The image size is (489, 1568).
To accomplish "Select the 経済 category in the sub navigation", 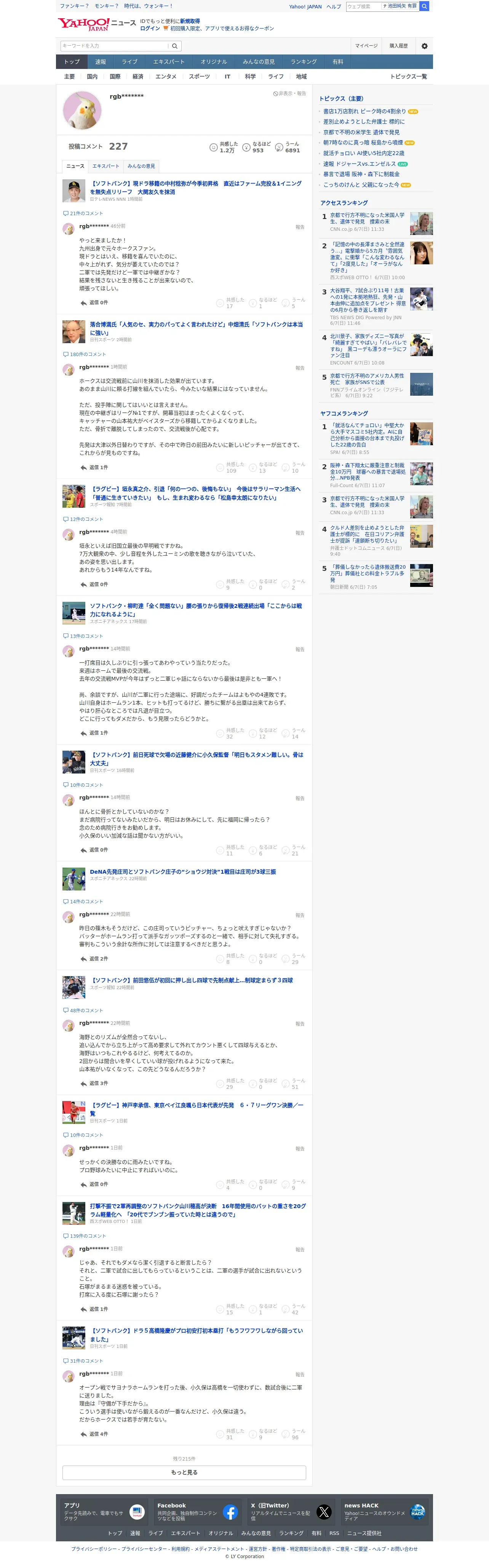I will [x=138, y=77].
